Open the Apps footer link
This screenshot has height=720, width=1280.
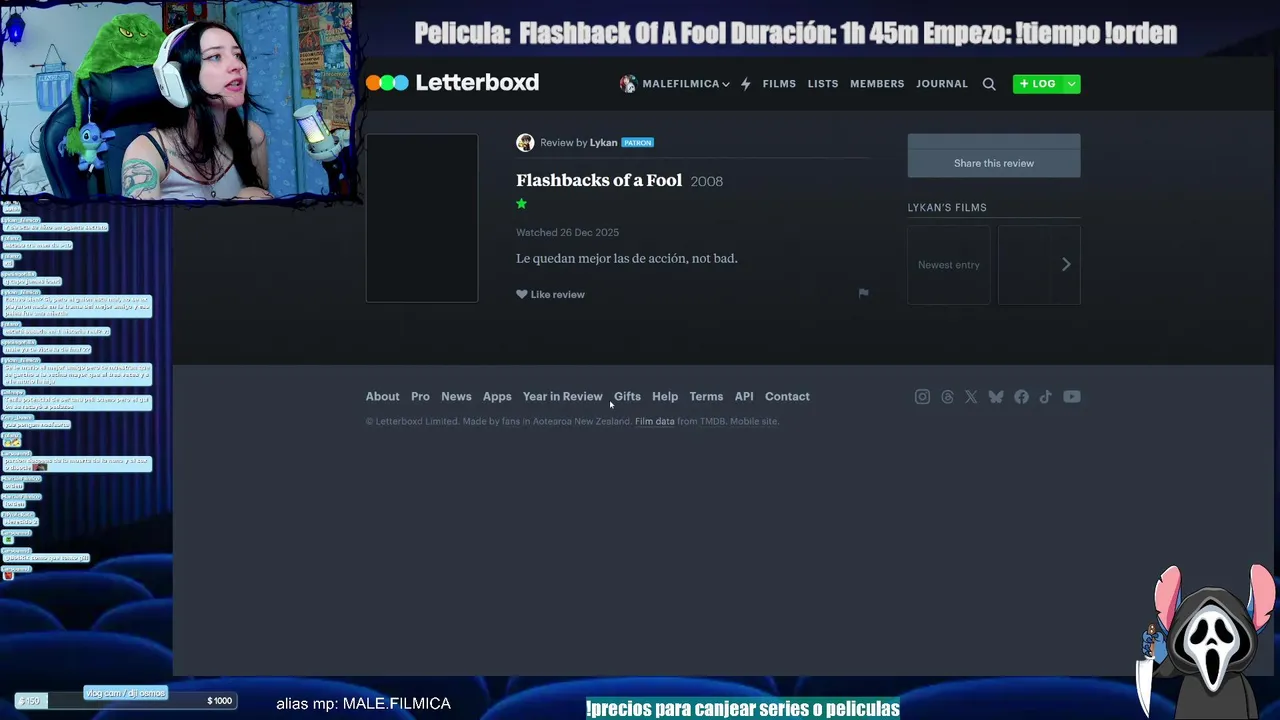[x=497, y=397]
